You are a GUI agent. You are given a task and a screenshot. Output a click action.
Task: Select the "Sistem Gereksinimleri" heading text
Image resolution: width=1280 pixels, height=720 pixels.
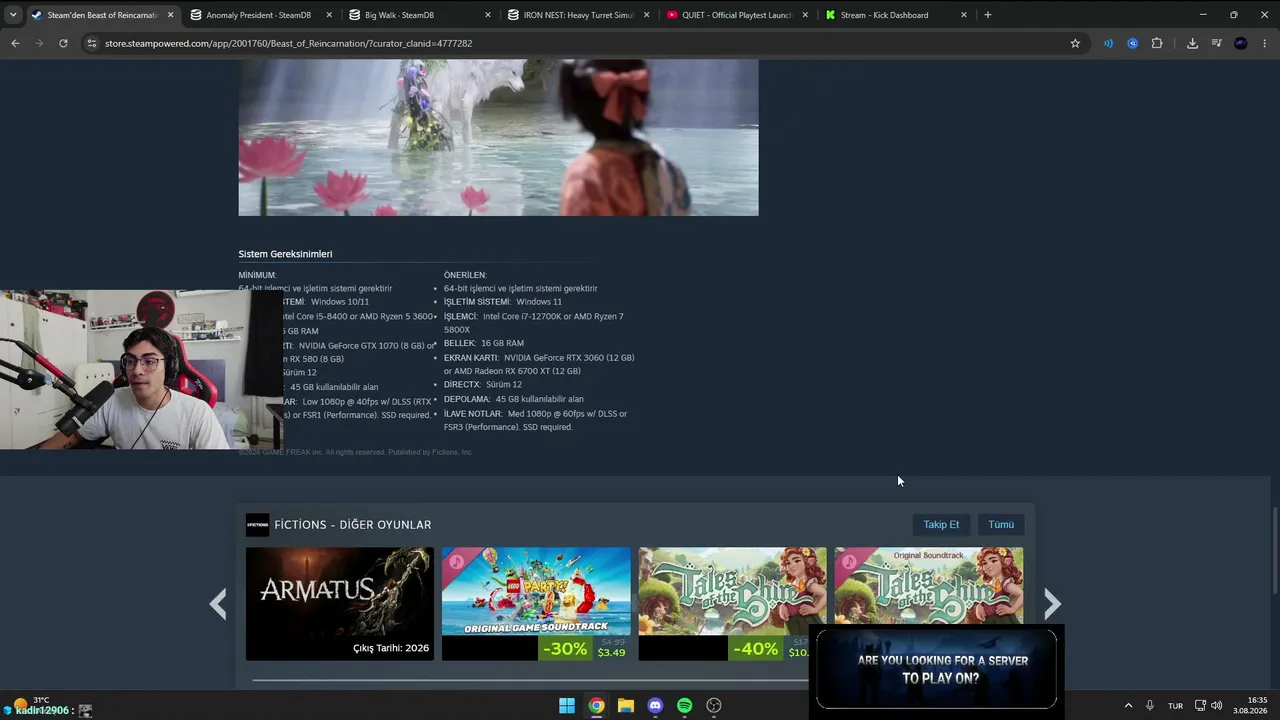(285, 254)
